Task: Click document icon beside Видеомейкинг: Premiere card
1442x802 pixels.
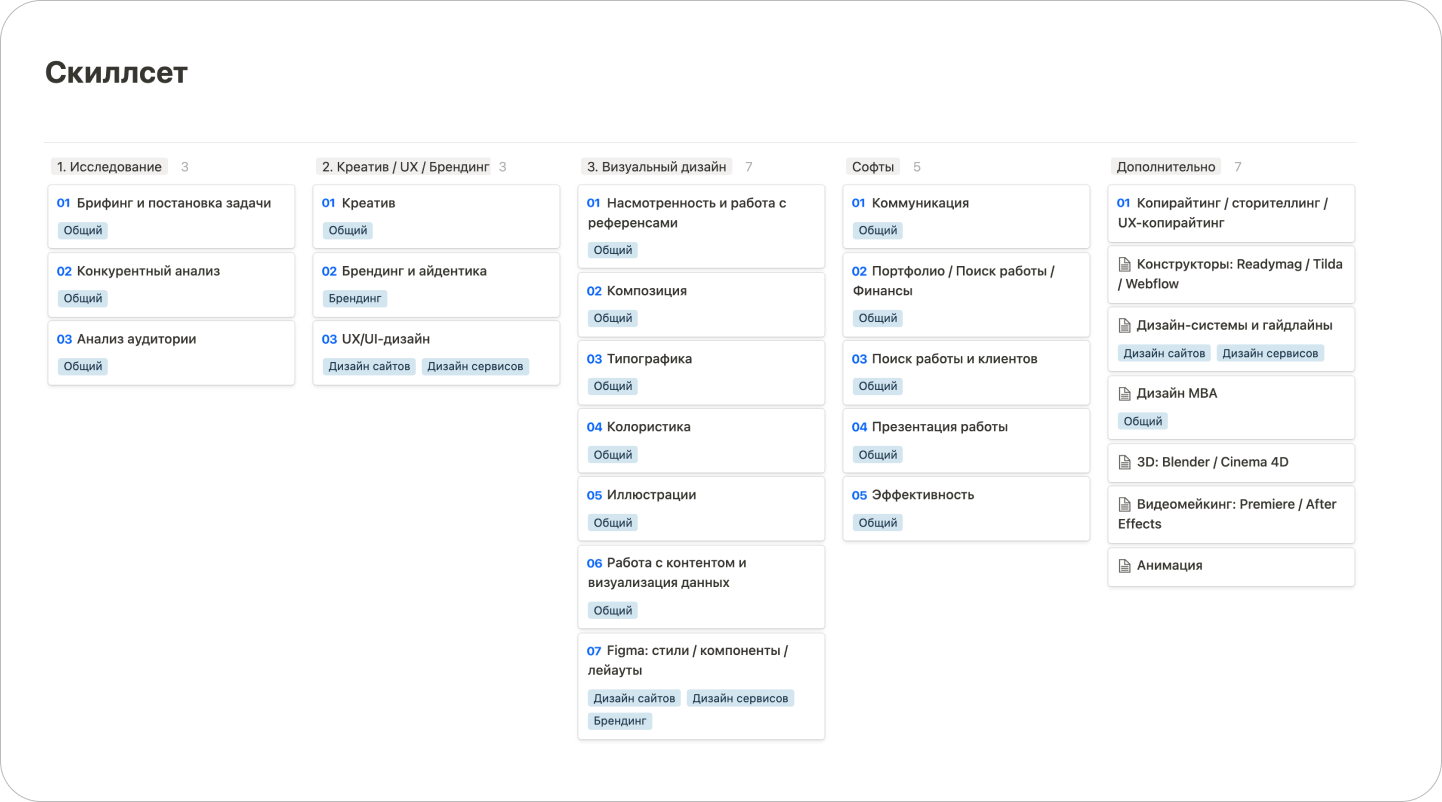Action: [x=1124, y=505]
